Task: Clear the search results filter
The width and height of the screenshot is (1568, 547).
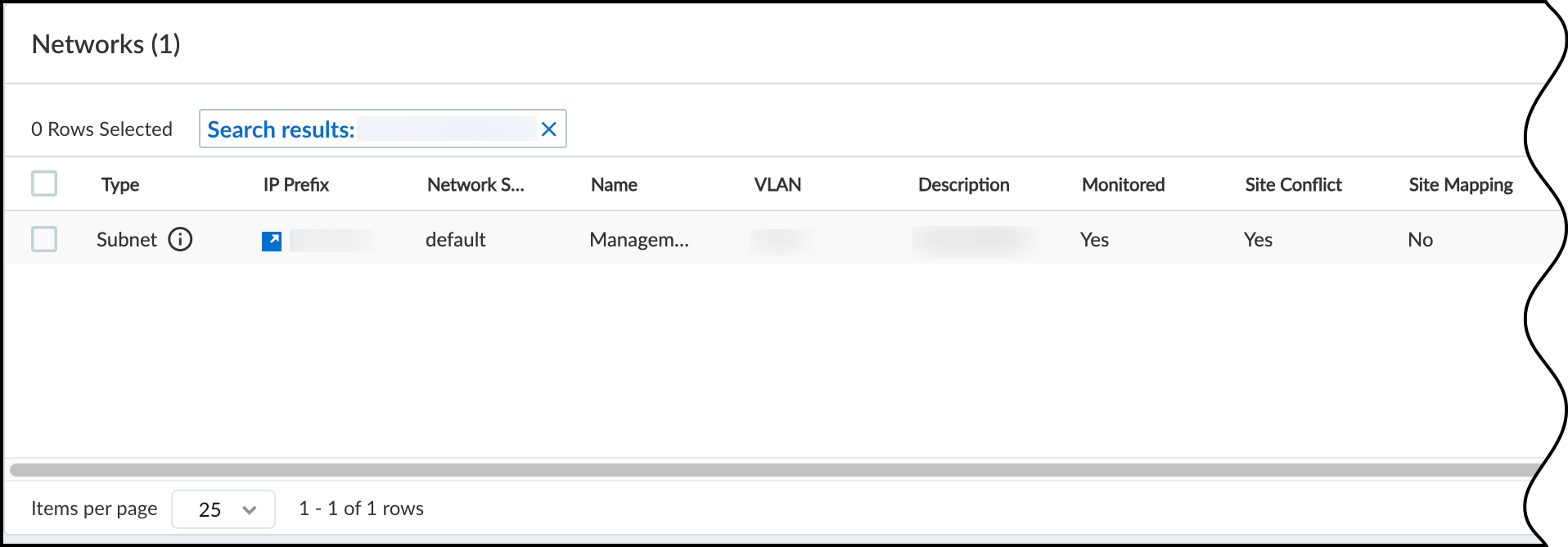Action: pyautogui.click(x=549, y=129)
